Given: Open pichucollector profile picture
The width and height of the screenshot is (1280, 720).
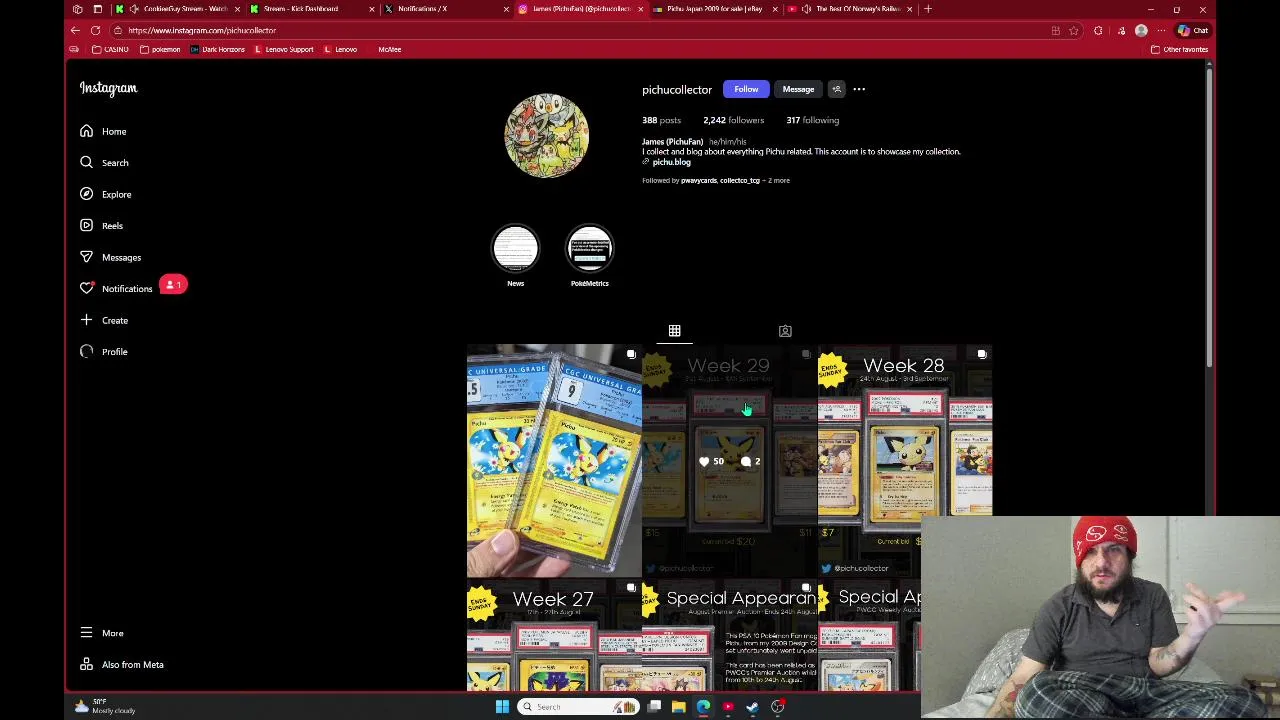Looking at the screenshot, I should coord(546,136).
